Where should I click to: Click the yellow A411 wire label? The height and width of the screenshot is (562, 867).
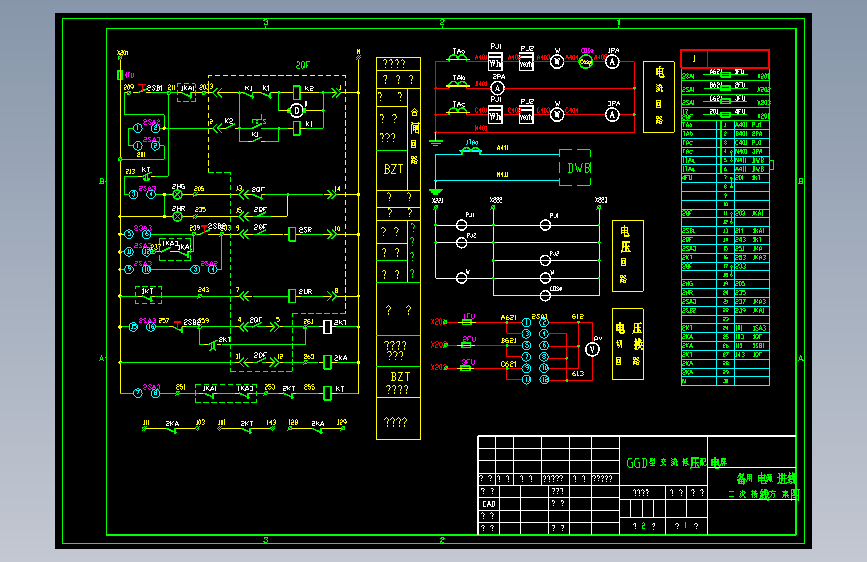click(x=502, y=148)
